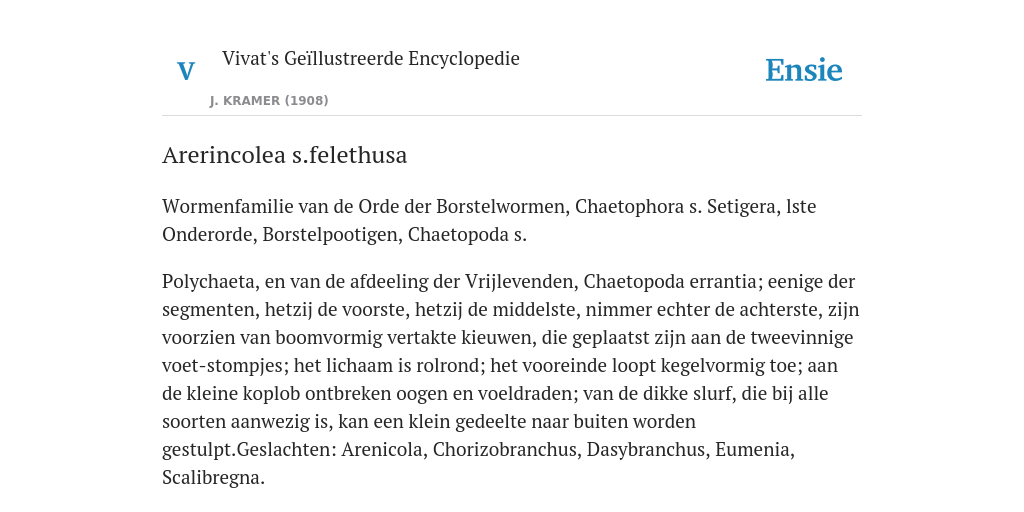Click the Arerincolea s.felethusa heading
The width and height of the screenshot is (1024, 512).
tap(285, 155)
